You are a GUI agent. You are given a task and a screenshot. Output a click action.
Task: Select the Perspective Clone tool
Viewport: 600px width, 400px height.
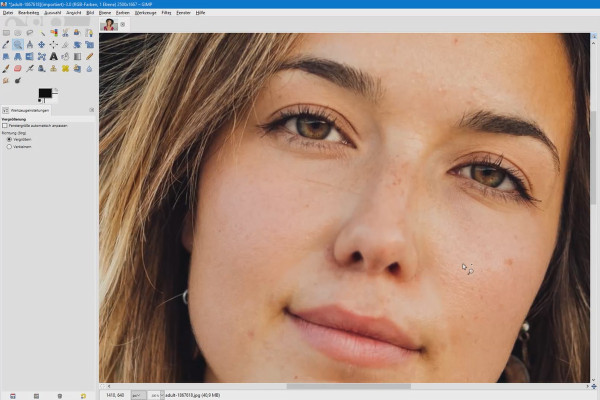coord(77,69)
